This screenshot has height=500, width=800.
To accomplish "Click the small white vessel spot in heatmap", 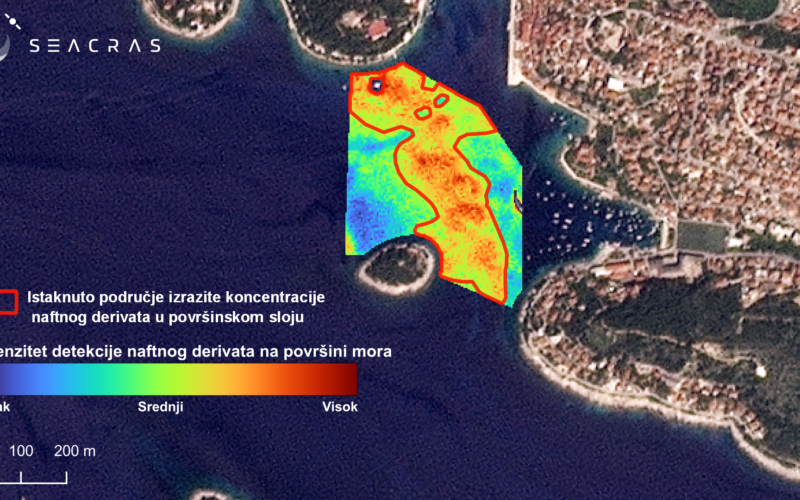I will click(x=376, y=86).
